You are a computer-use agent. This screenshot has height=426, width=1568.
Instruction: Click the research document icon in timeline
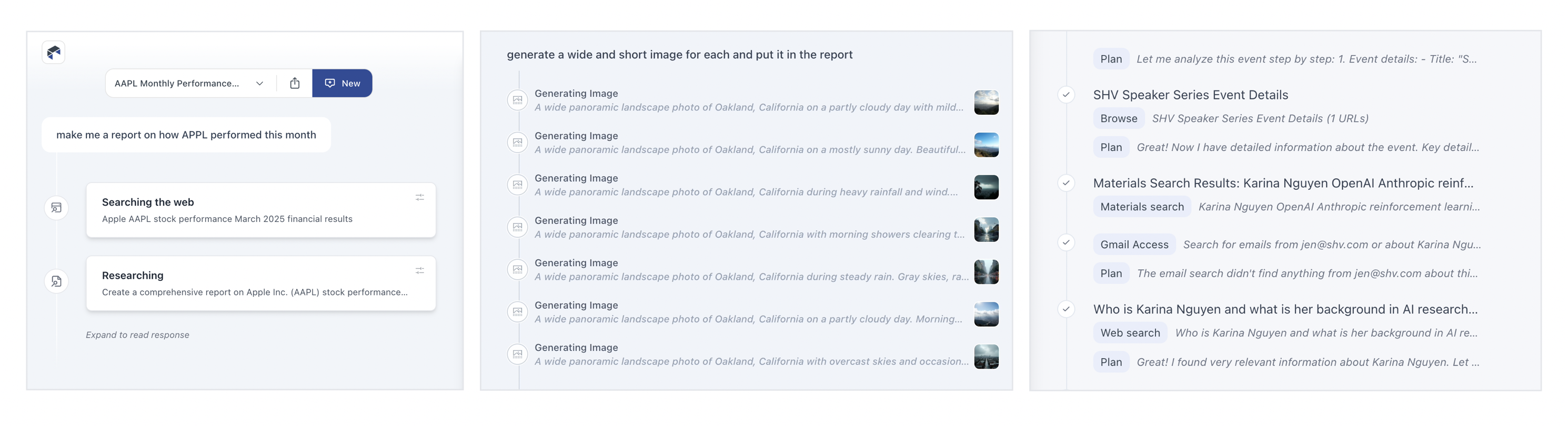click(56, 281)
